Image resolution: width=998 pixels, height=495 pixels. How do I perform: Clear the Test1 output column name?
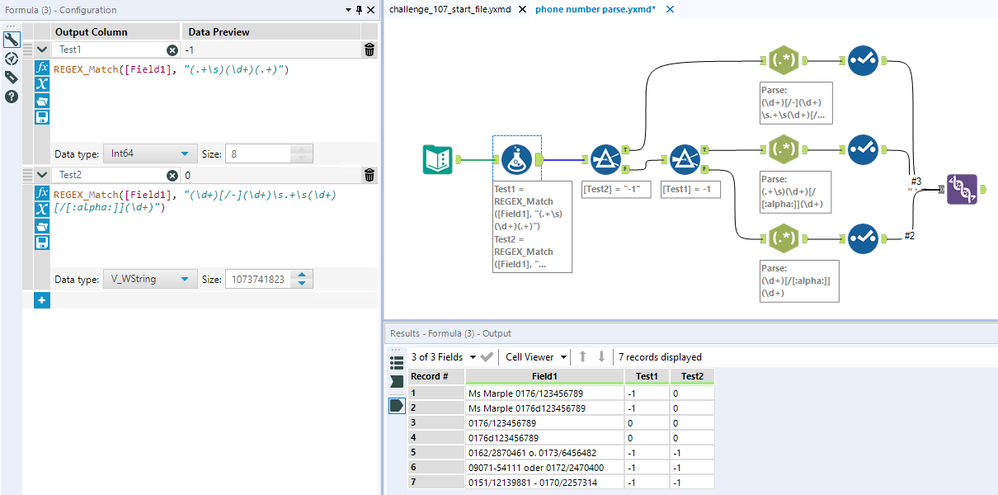[172, 50]
